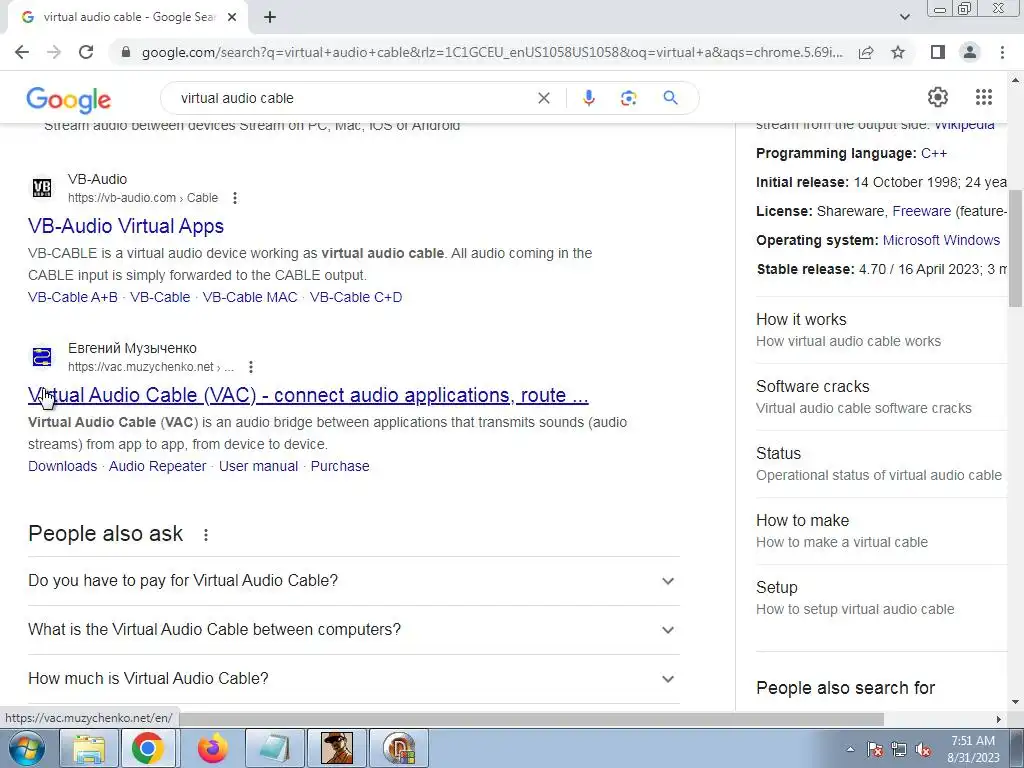The height and width of the screenshot is (768, 1024).
Task: Launch Firefox from the taskbar
Action: [x=213, y=748]
